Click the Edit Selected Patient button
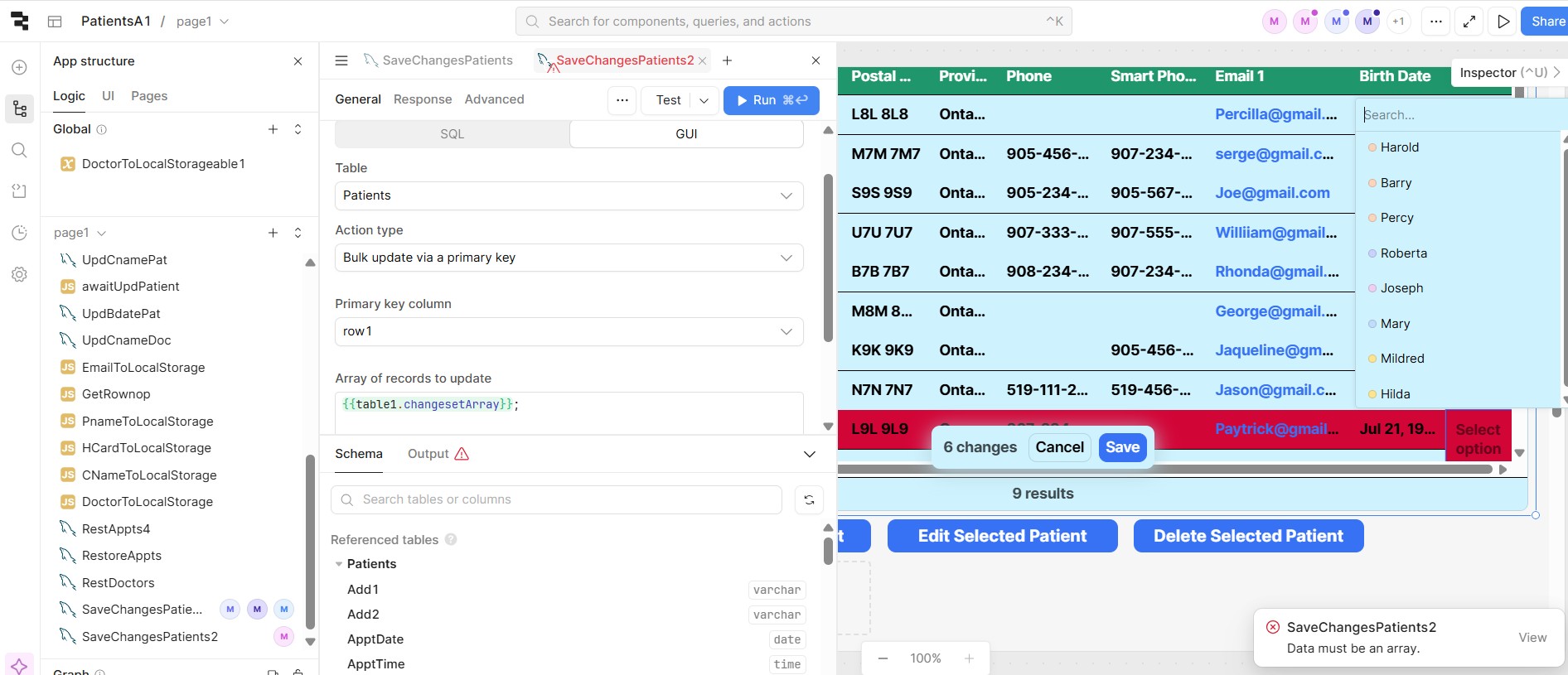This screenshot has width=1568, height=675. point(1002,536)
